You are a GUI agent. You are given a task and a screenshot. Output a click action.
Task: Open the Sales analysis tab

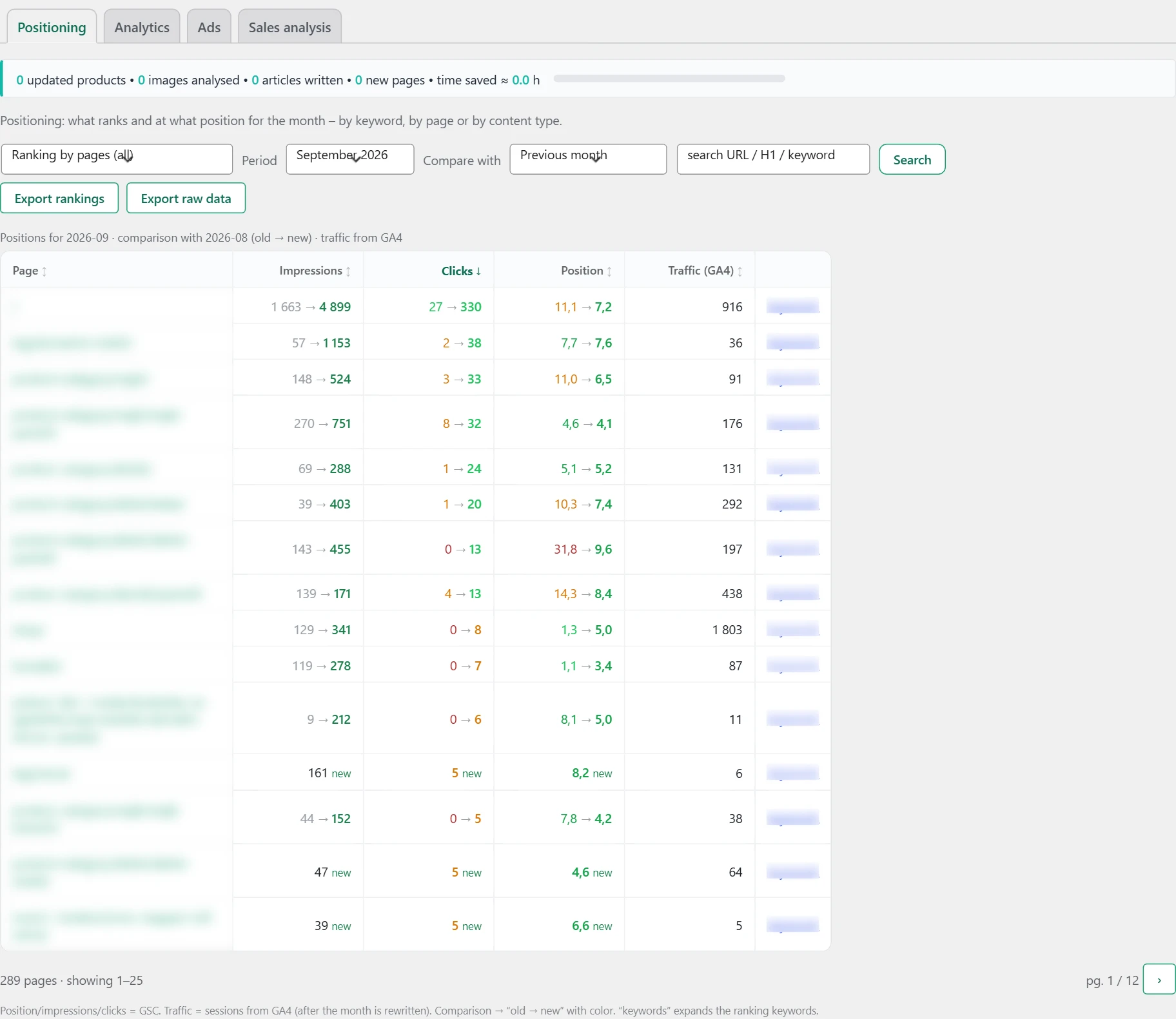[289, 27]
